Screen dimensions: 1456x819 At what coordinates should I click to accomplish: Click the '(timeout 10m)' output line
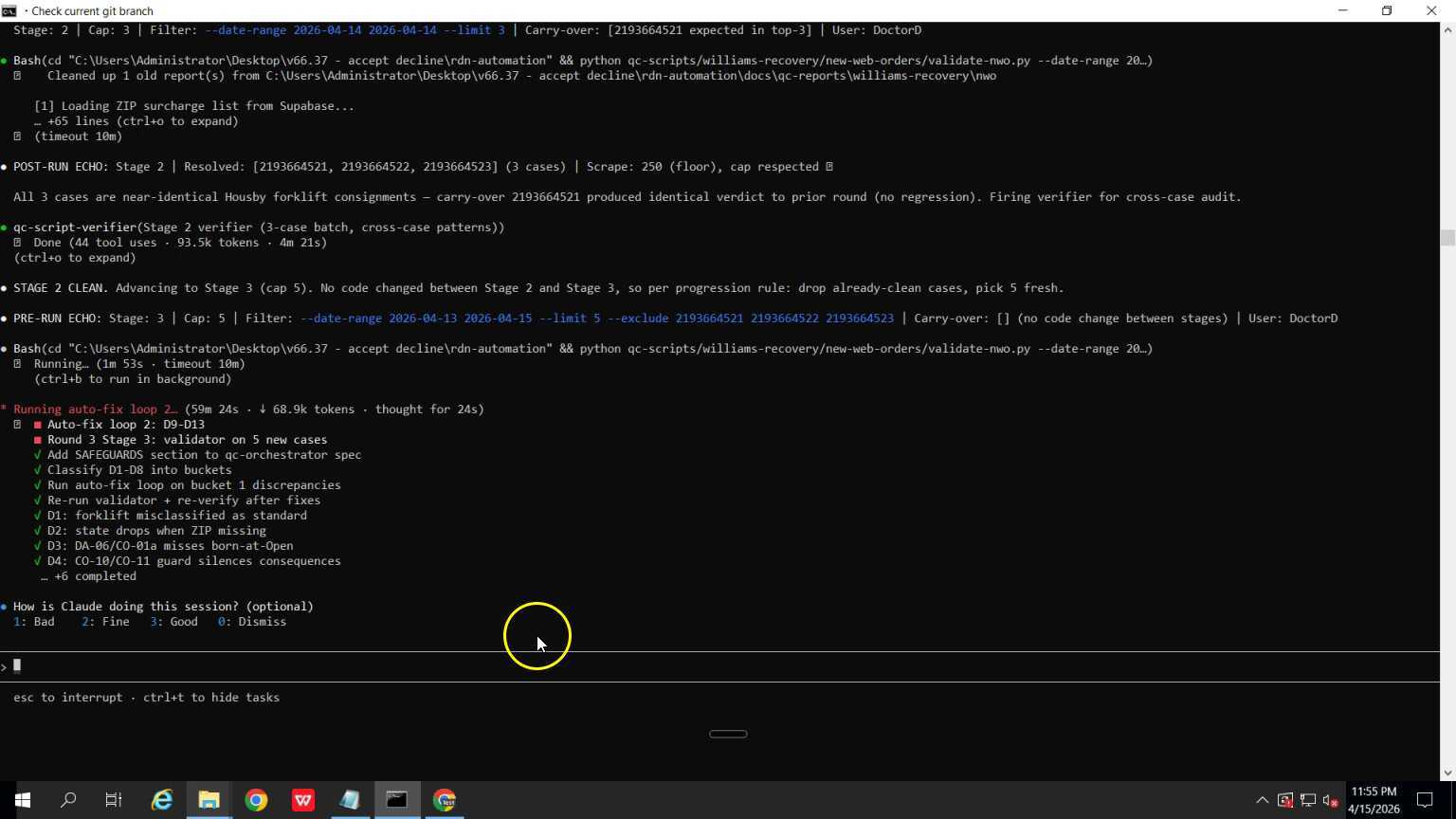point(78,136)
